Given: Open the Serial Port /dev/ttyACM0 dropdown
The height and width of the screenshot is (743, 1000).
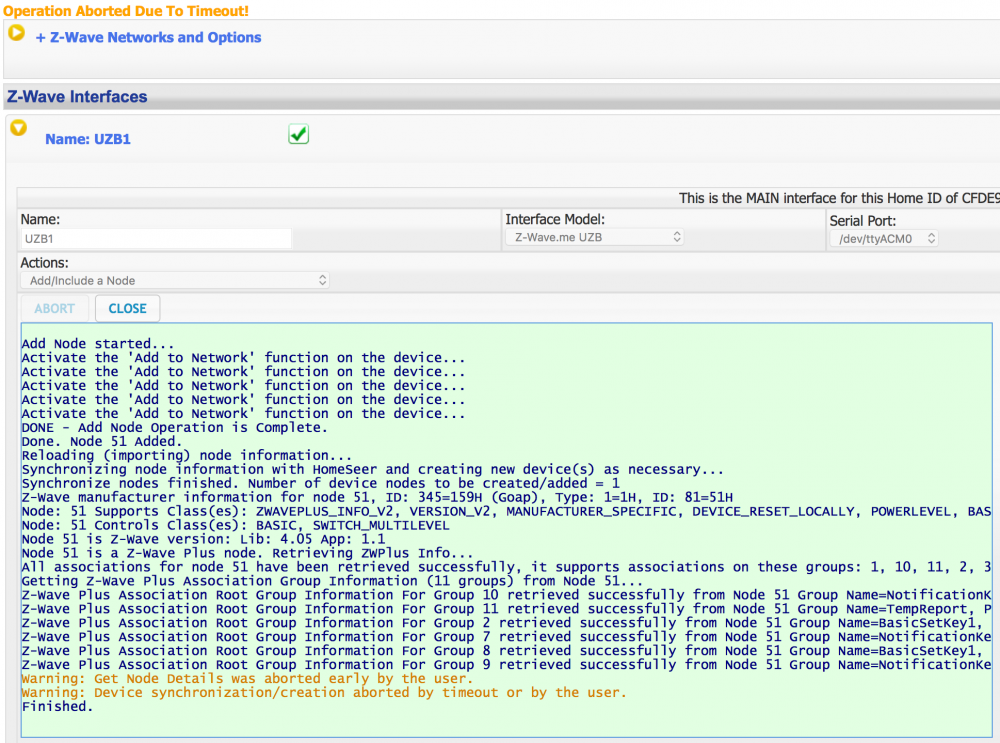Looking at the screenshot, I should [x=883, y=238].
